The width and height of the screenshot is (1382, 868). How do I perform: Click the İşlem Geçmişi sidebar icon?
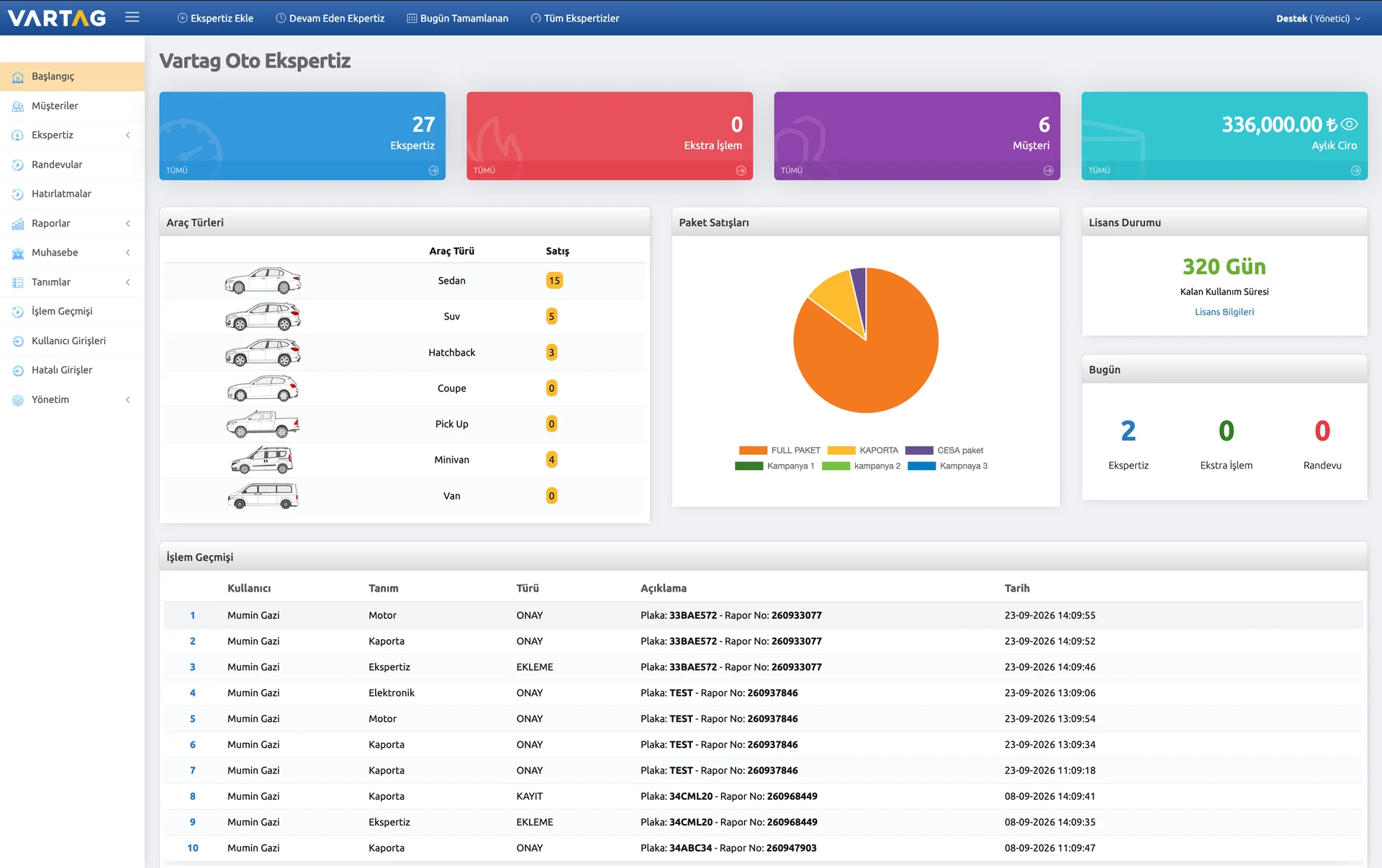click(18, 312)
